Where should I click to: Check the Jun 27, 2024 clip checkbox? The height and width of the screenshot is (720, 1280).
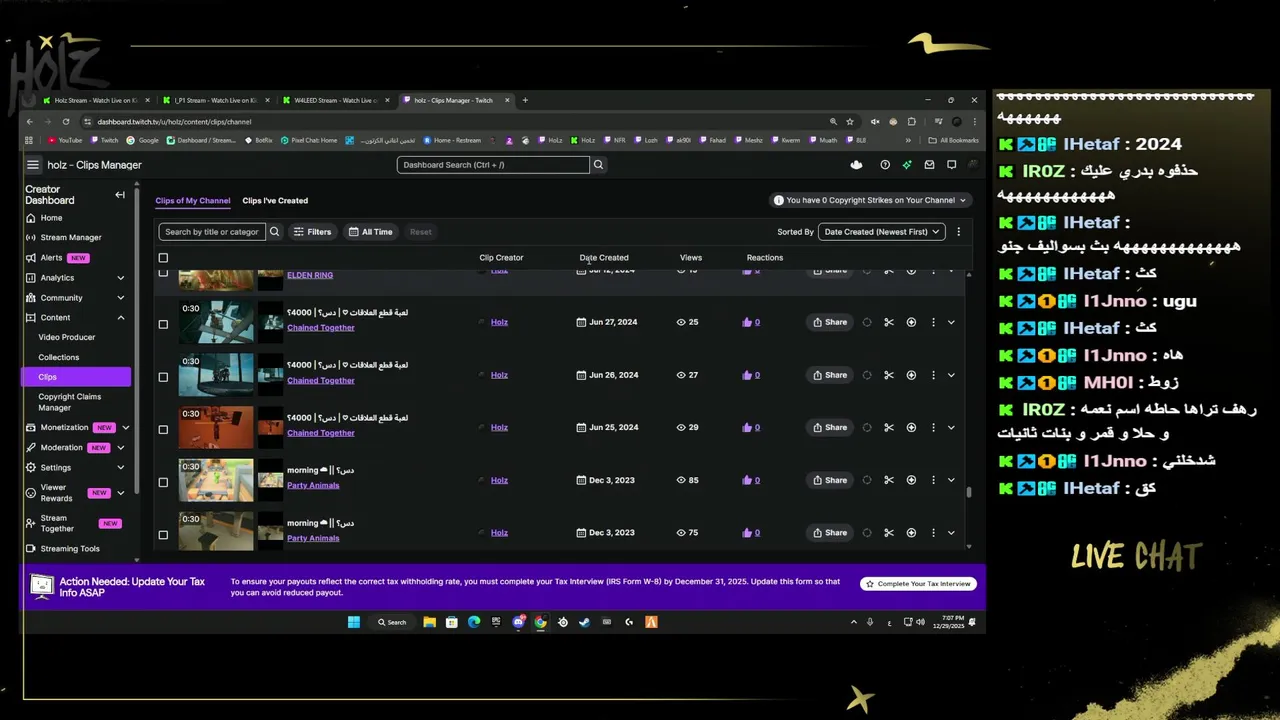163,324
